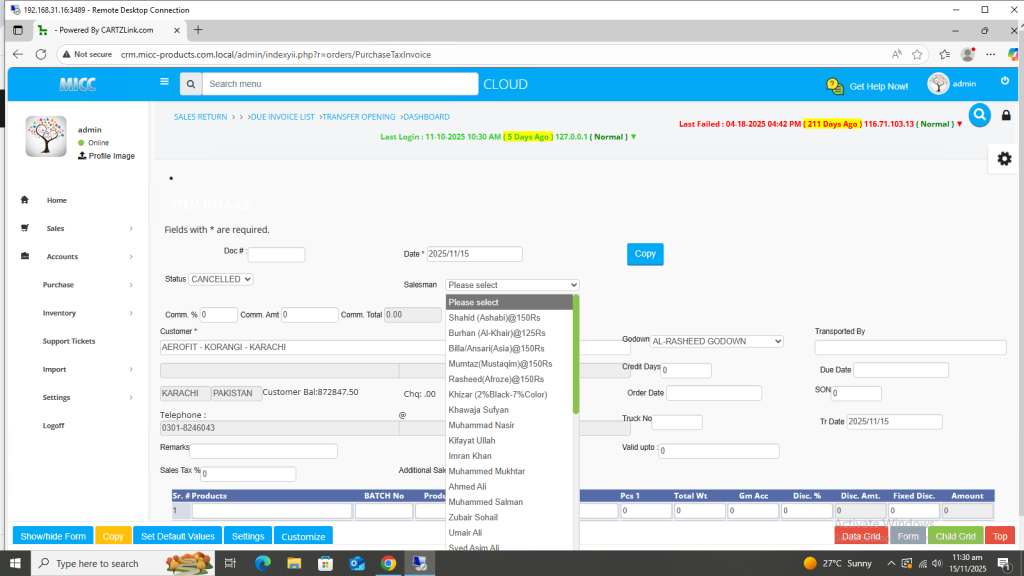The image size is (1024, 576).
Task: Click the lock icon
Action: pos(1006,116)
